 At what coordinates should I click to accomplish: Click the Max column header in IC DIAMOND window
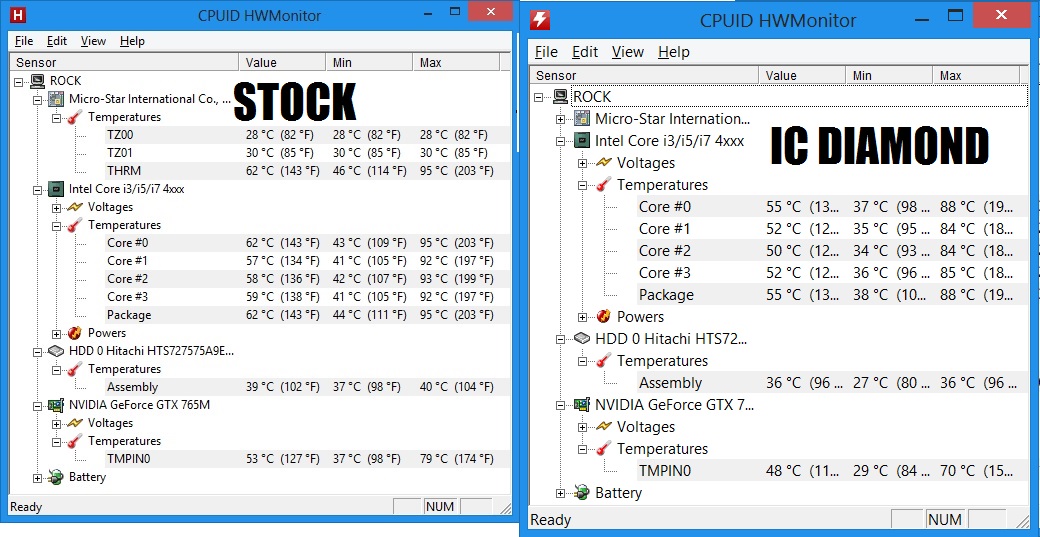pyautogui.click(x=975, y=76)
